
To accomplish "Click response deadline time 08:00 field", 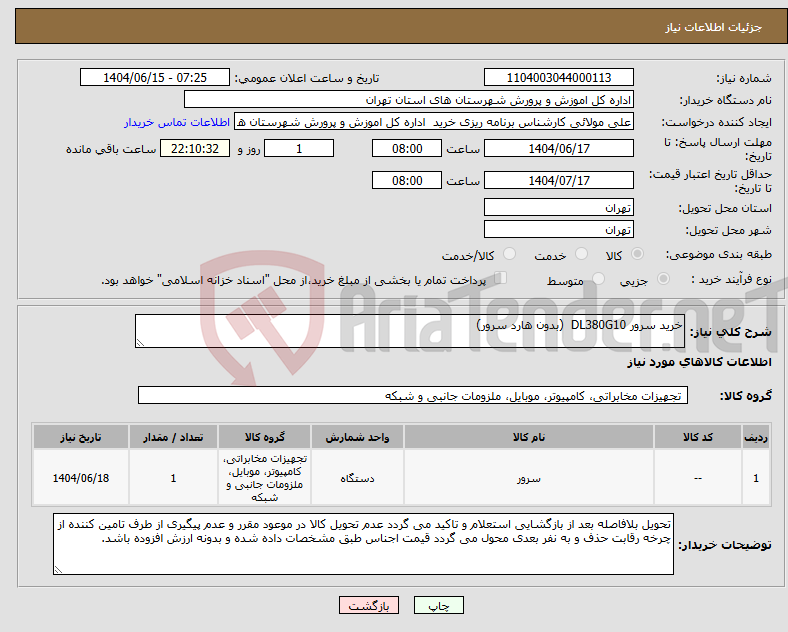I will (x=407, y=148).
